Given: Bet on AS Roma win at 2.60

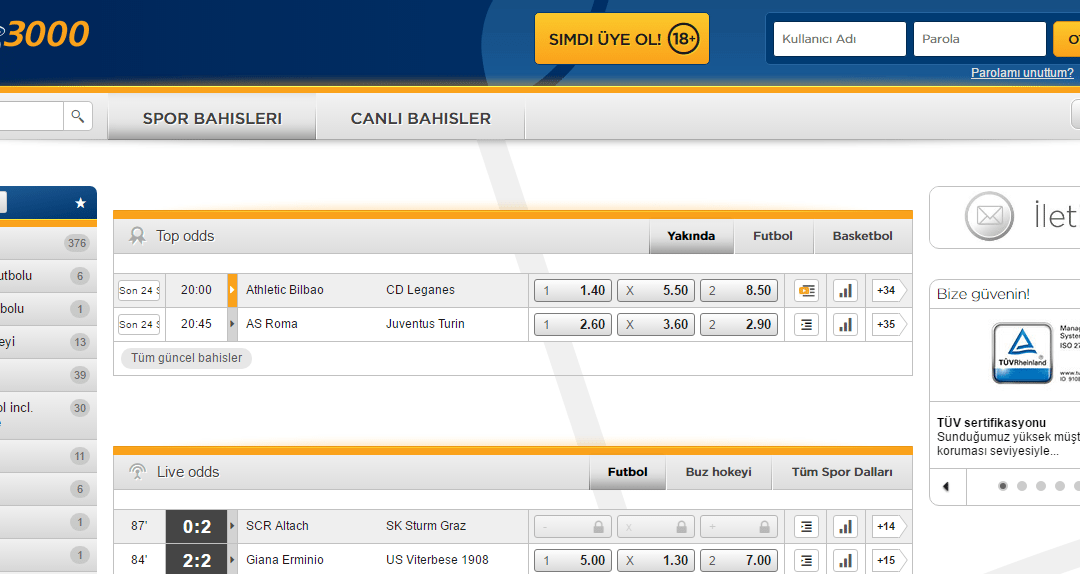Looking at the screenshot, I should (x=573, y=324).
